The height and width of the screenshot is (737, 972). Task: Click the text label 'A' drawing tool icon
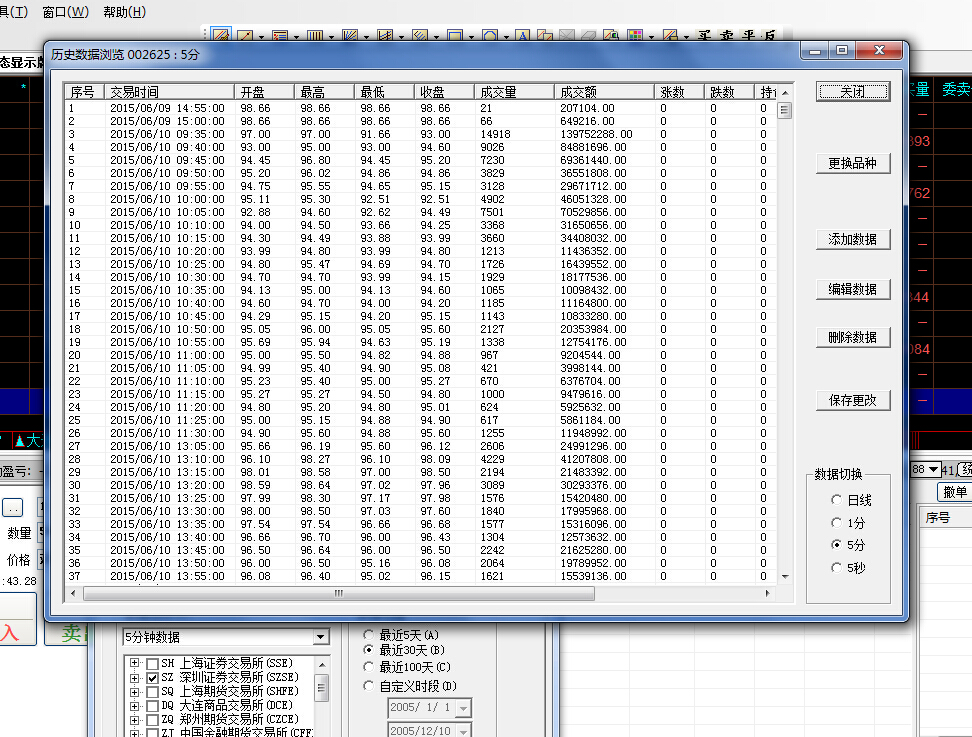pos(521,36)
